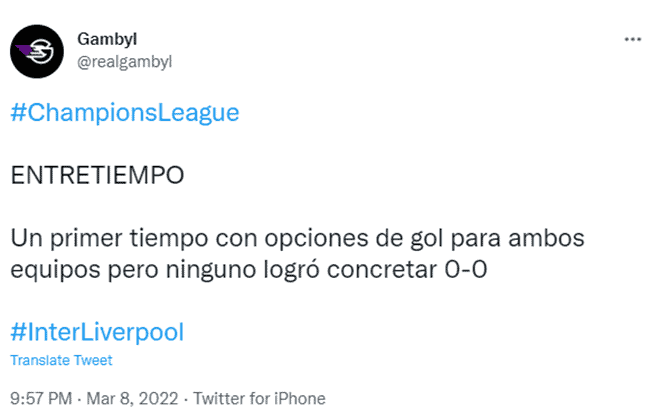Screen dimensions: 657x420
Task: Click the ENTRETIEMPO text line
Action: click(x=97, y=175)
